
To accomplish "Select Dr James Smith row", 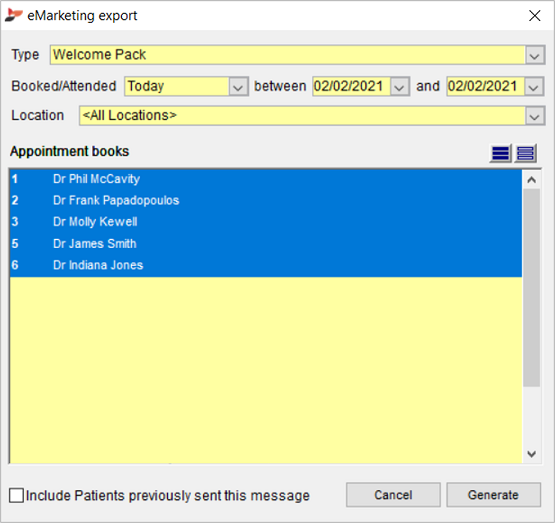I will [x=265, y=243].
